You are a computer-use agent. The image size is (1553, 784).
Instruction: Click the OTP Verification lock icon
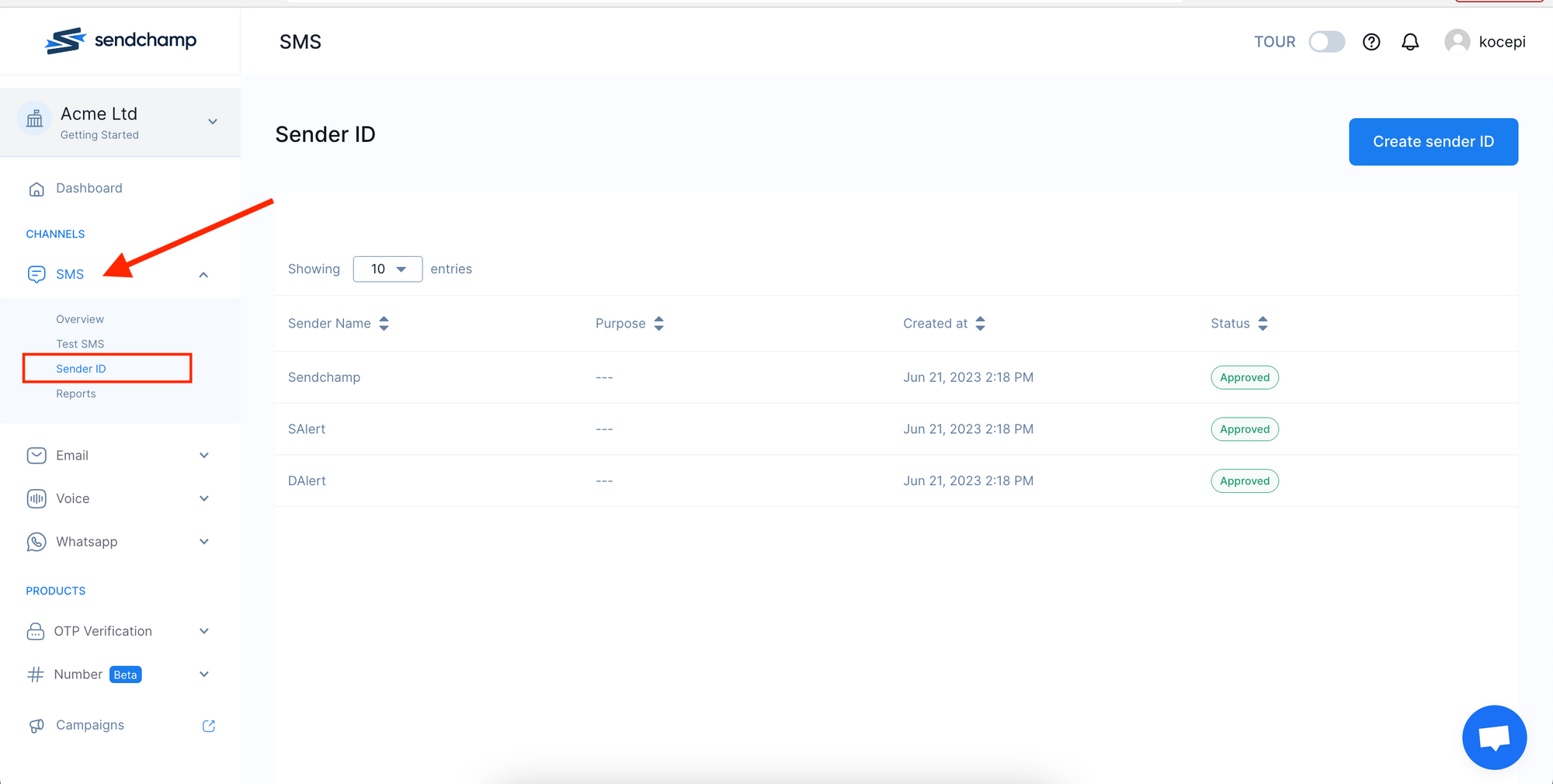(36, 631)
